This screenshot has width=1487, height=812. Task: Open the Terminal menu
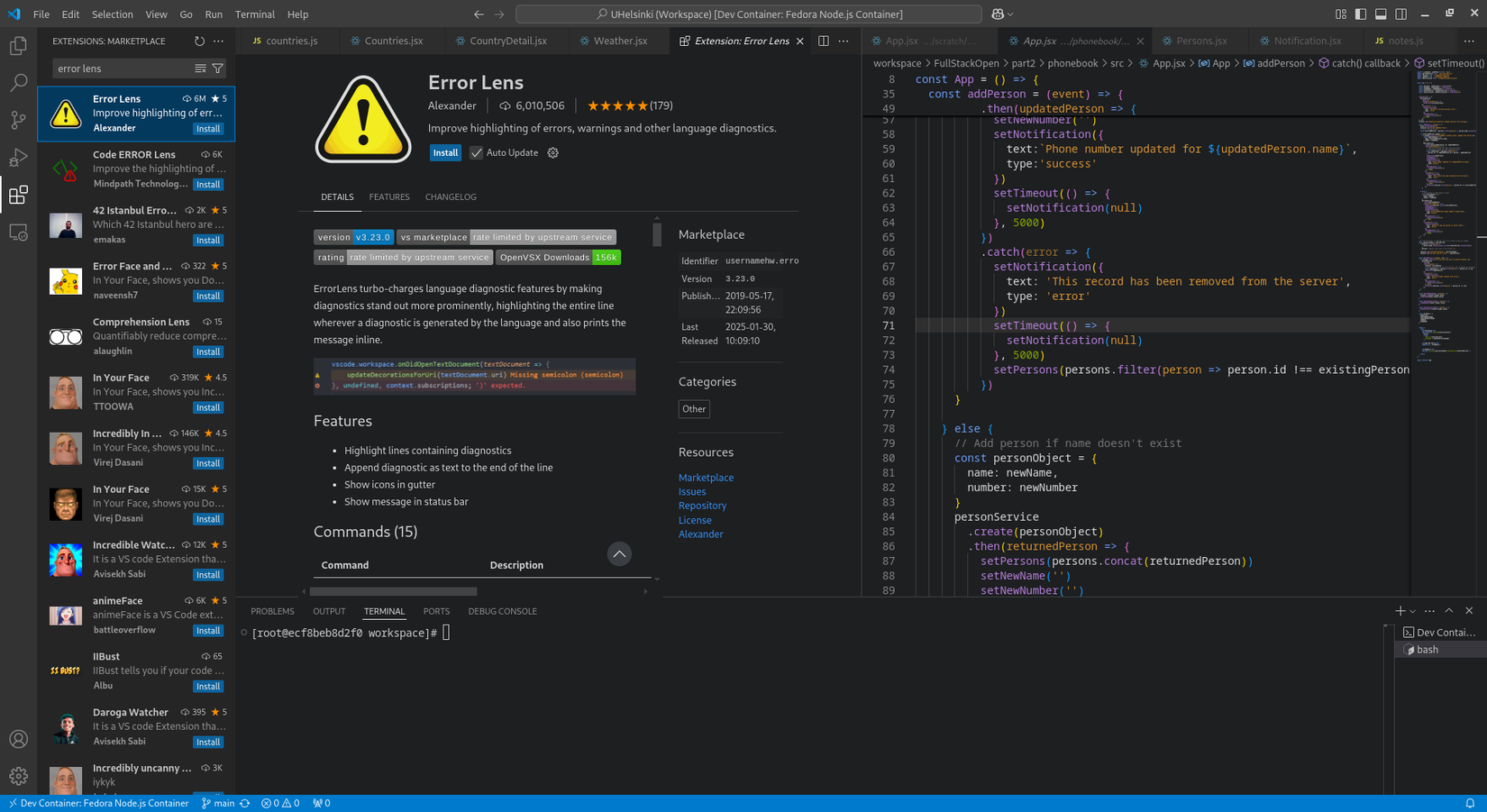pyautogui.click(x=254, y=14)
